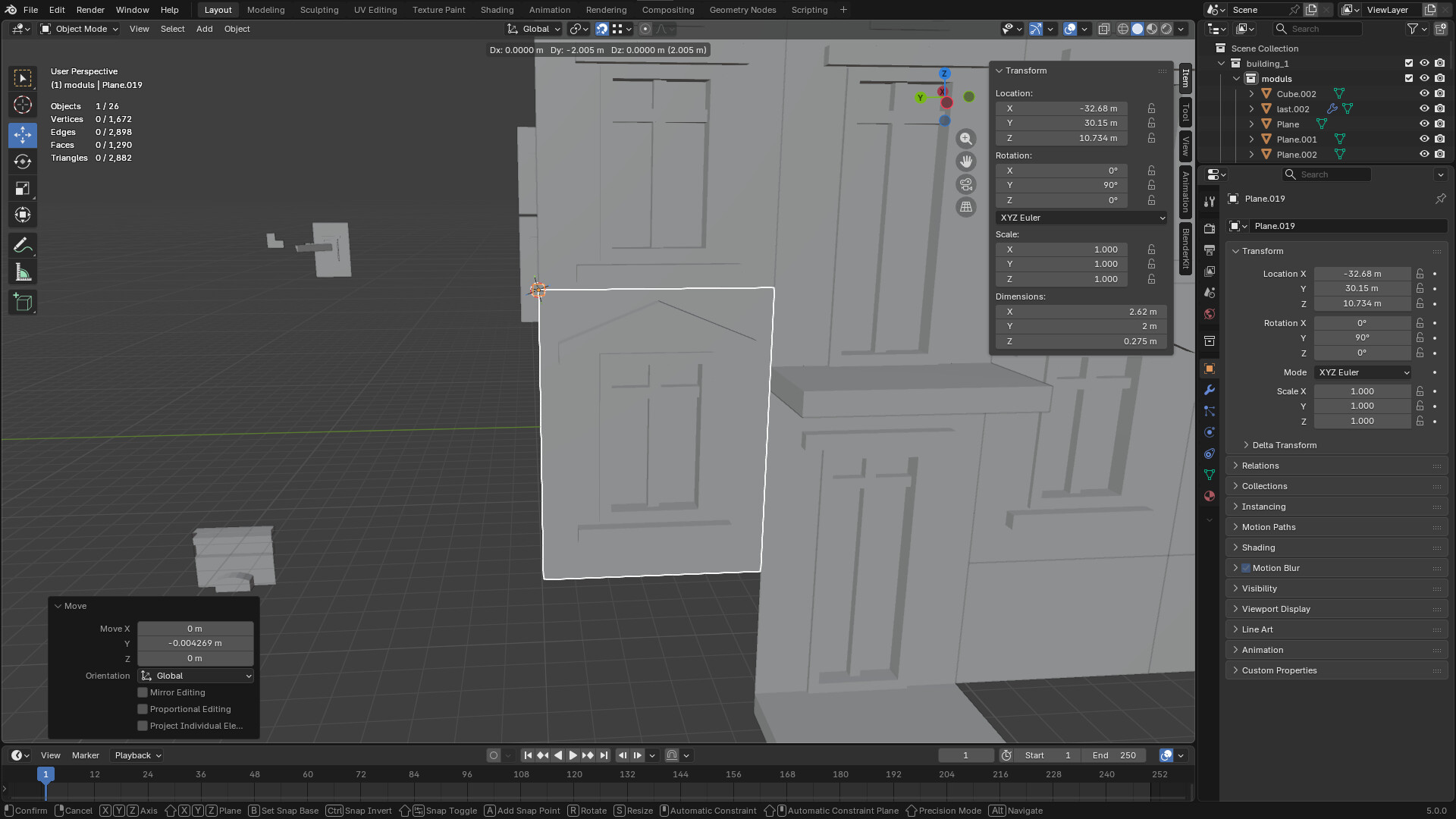
Task: Open the Global transform orientation dropdown
Action: click(534, 29)
